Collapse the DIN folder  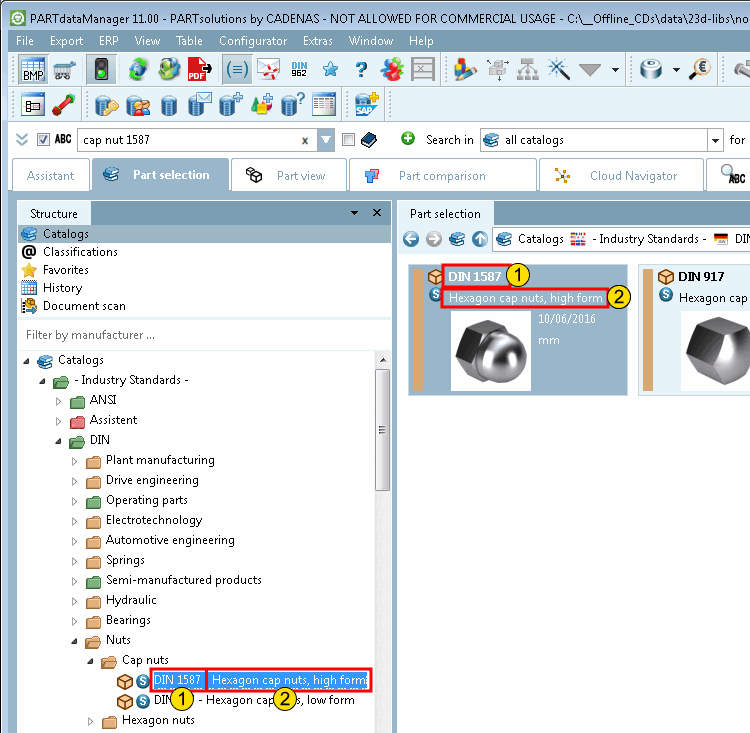58,441
